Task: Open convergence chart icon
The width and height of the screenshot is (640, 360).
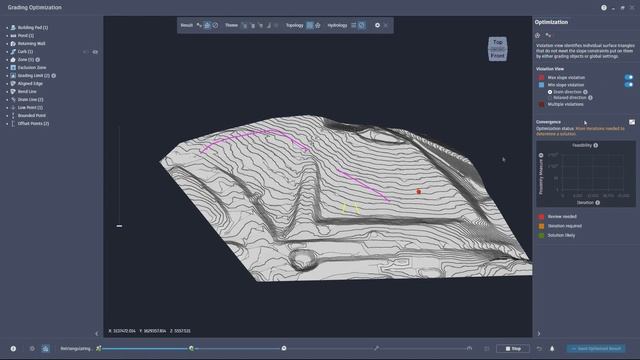Action: (x=632, y=122)
